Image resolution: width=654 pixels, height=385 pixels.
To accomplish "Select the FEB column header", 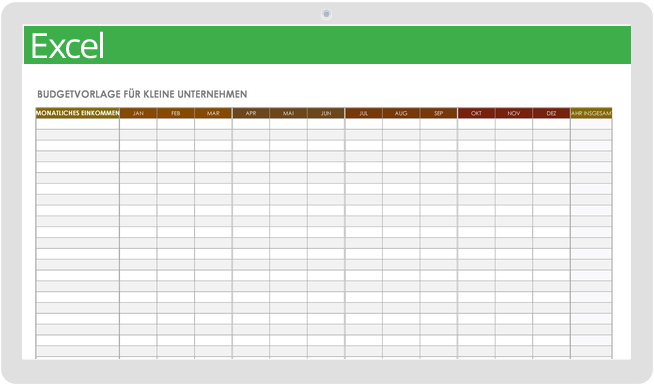I will [176, 113].
